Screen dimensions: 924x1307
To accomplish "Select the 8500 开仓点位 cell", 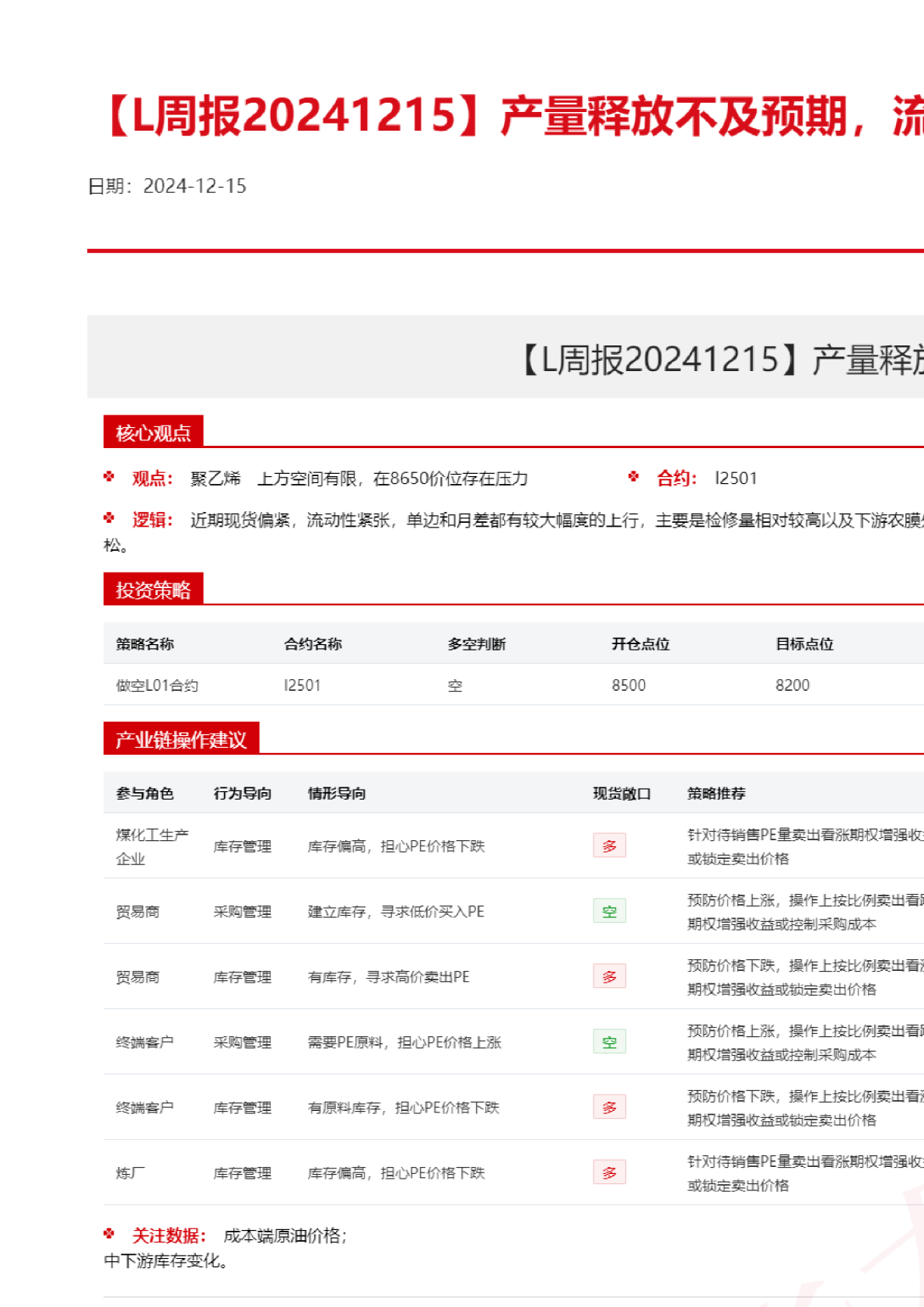I will click(x=628, y=685).
